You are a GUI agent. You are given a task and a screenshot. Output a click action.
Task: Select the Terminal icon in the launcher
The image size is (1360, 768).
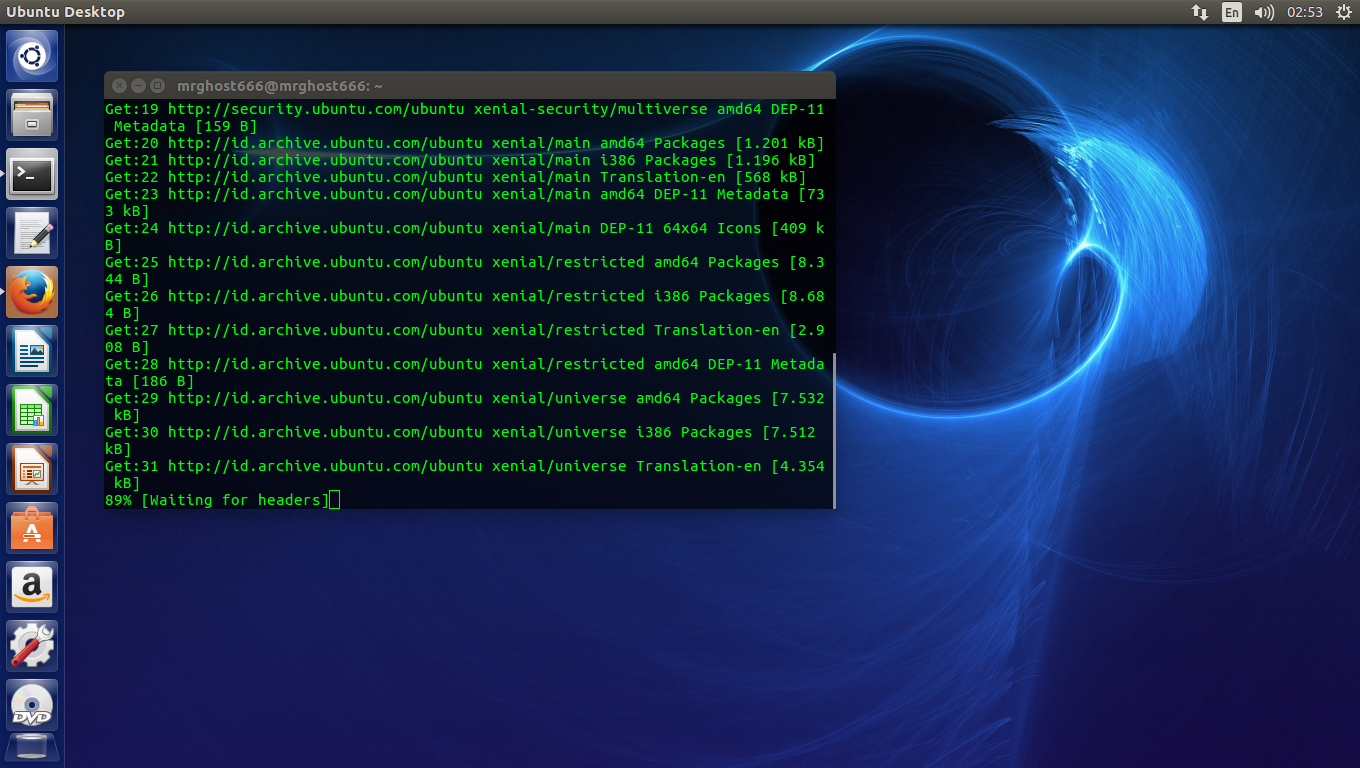32,174
